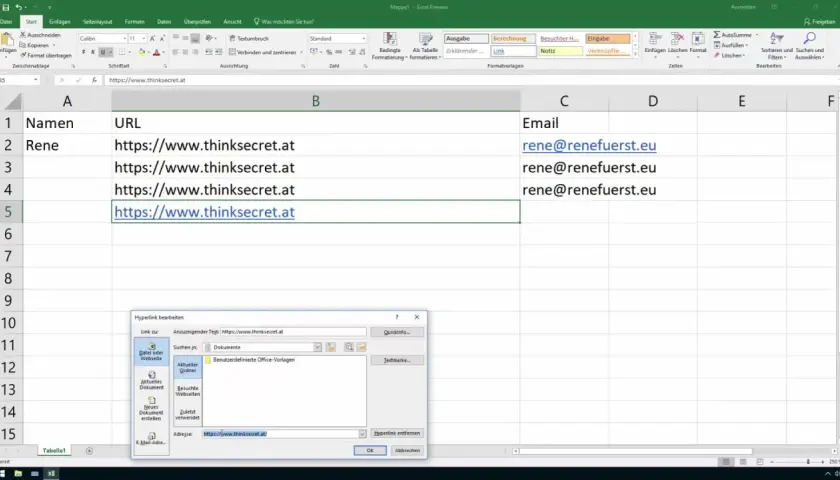Image resolution: width=840 pixels, height=480 pixels.
Task: Select 'Aktuelles Dokument' link type
Action: 152,380
